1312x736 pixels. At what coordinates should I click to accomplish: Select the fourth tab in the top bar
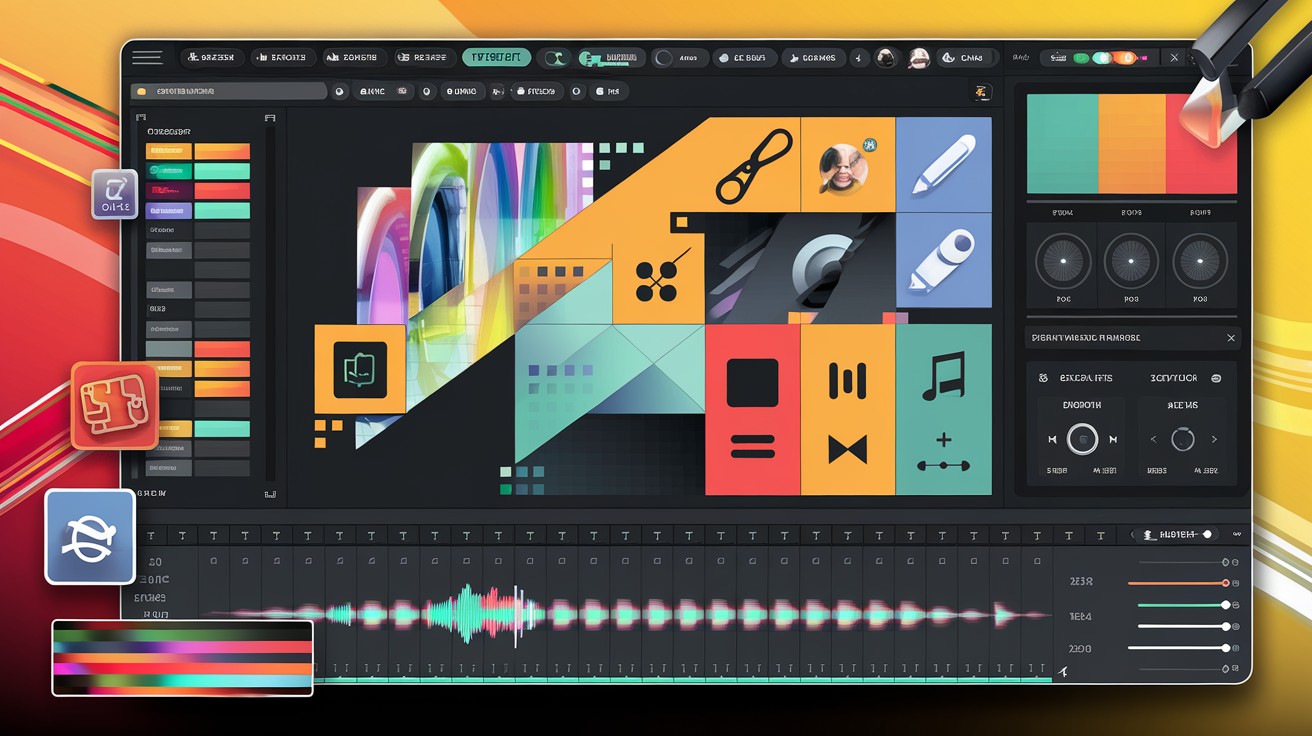[x=425, y=58]
